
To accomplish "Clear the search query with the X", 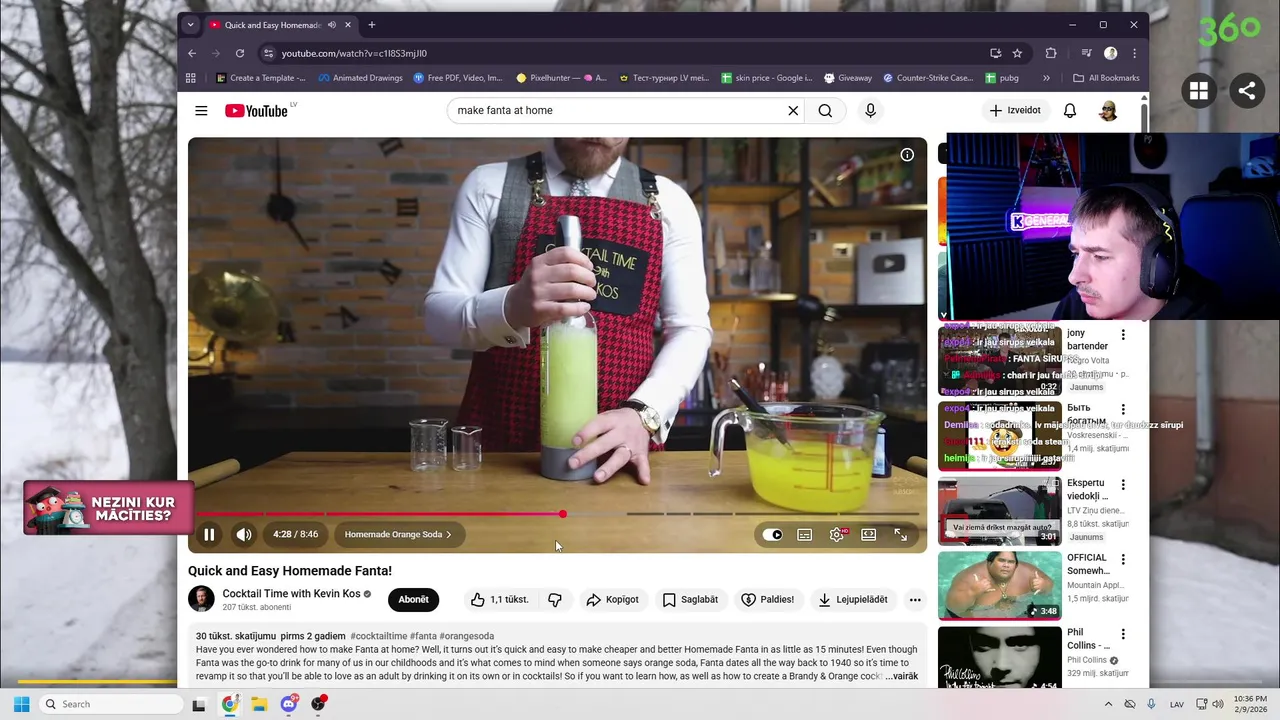I will pos(793,111).
